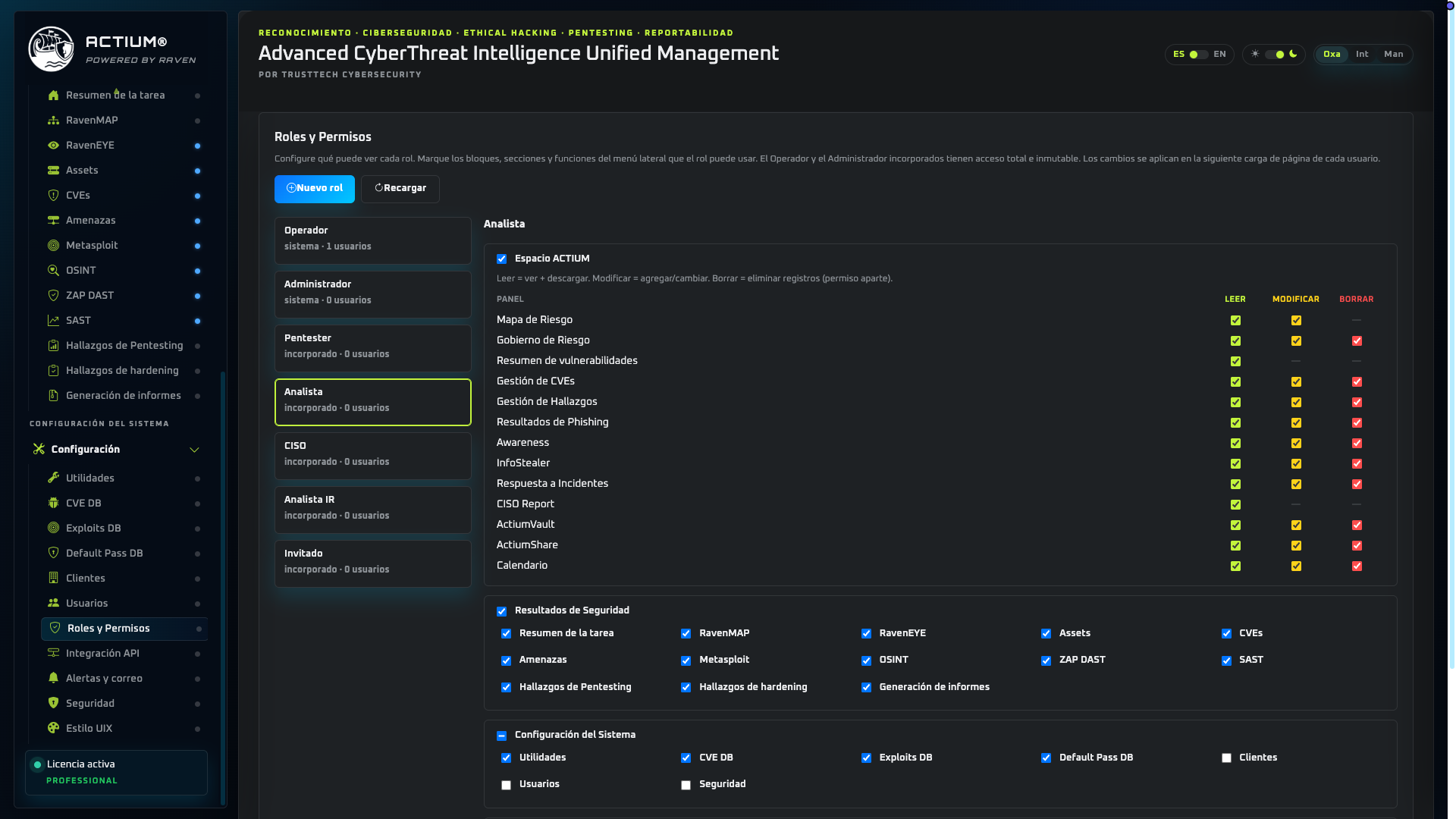Select the Operador role card
The width and height of the screenshot is (1456, 819).
point(373,240)
